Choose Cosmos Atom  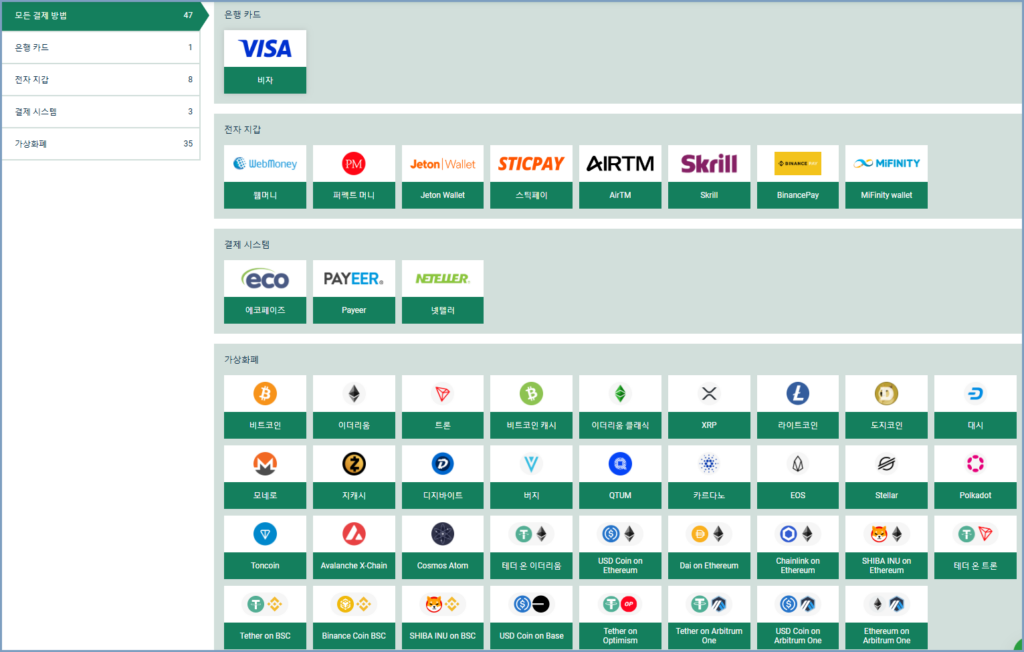[x=442, y=547]
